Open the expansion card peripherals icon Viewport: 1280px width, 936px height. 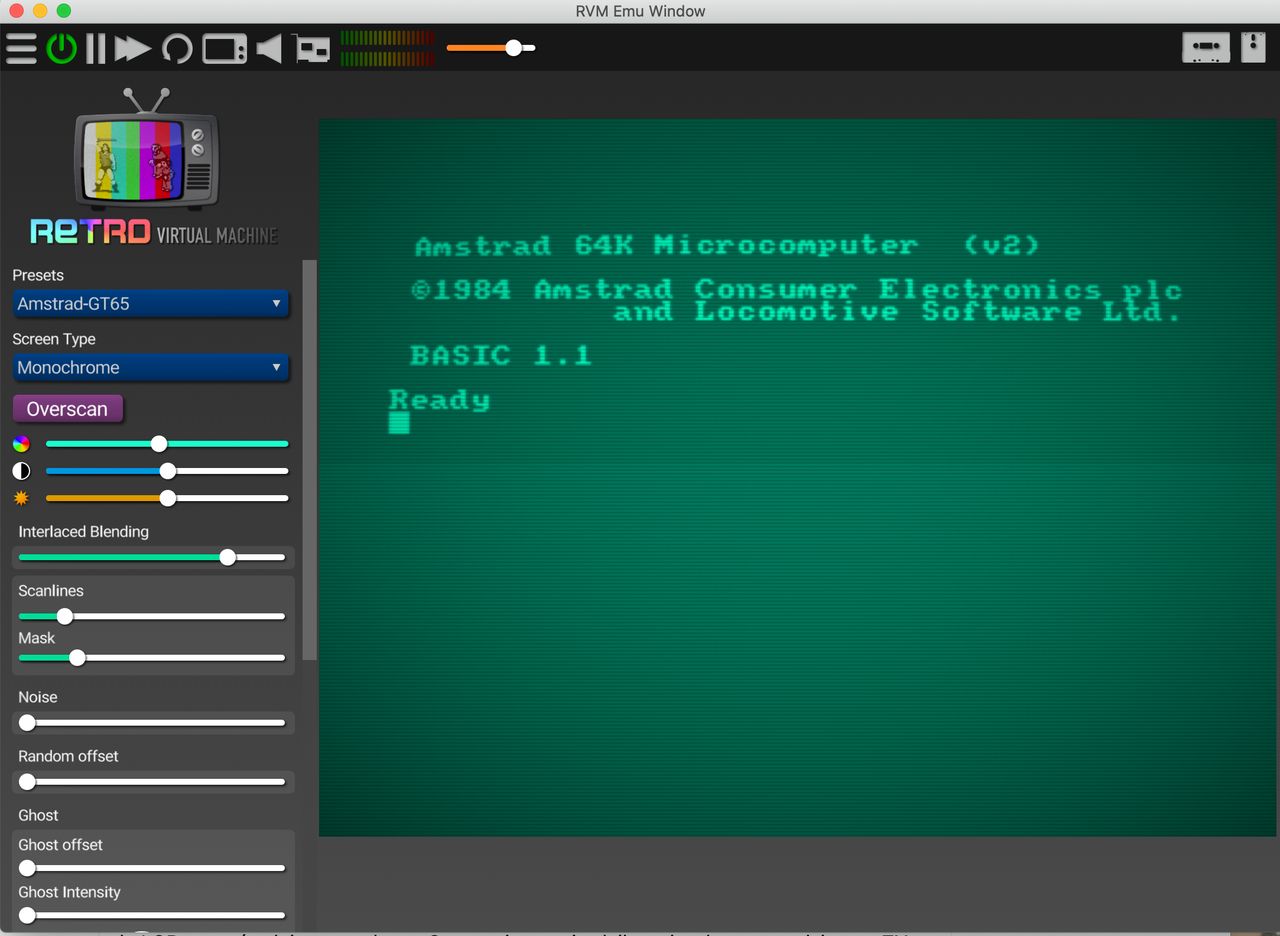pos(312,48)
